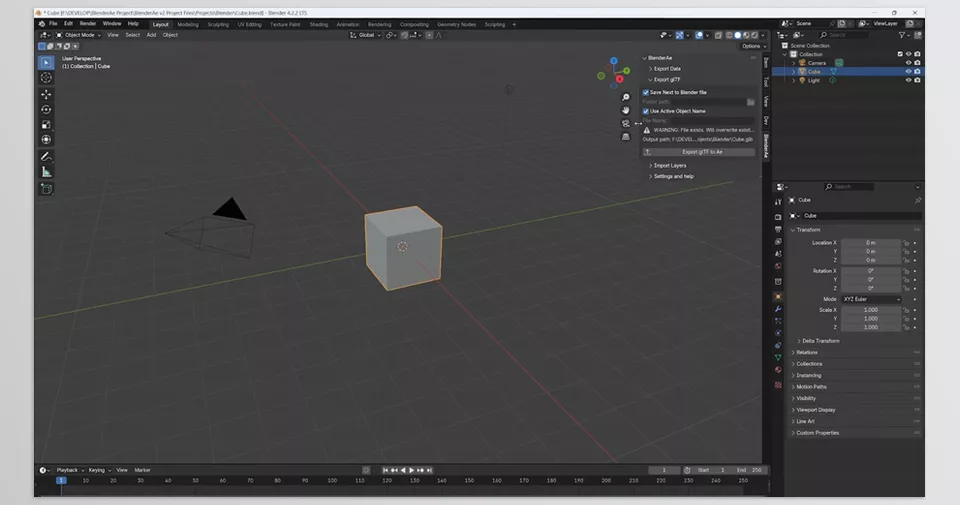This screenshot has width=960, height=505.
Task: Click the viewport pan hand icon
Action: point(625,110)
